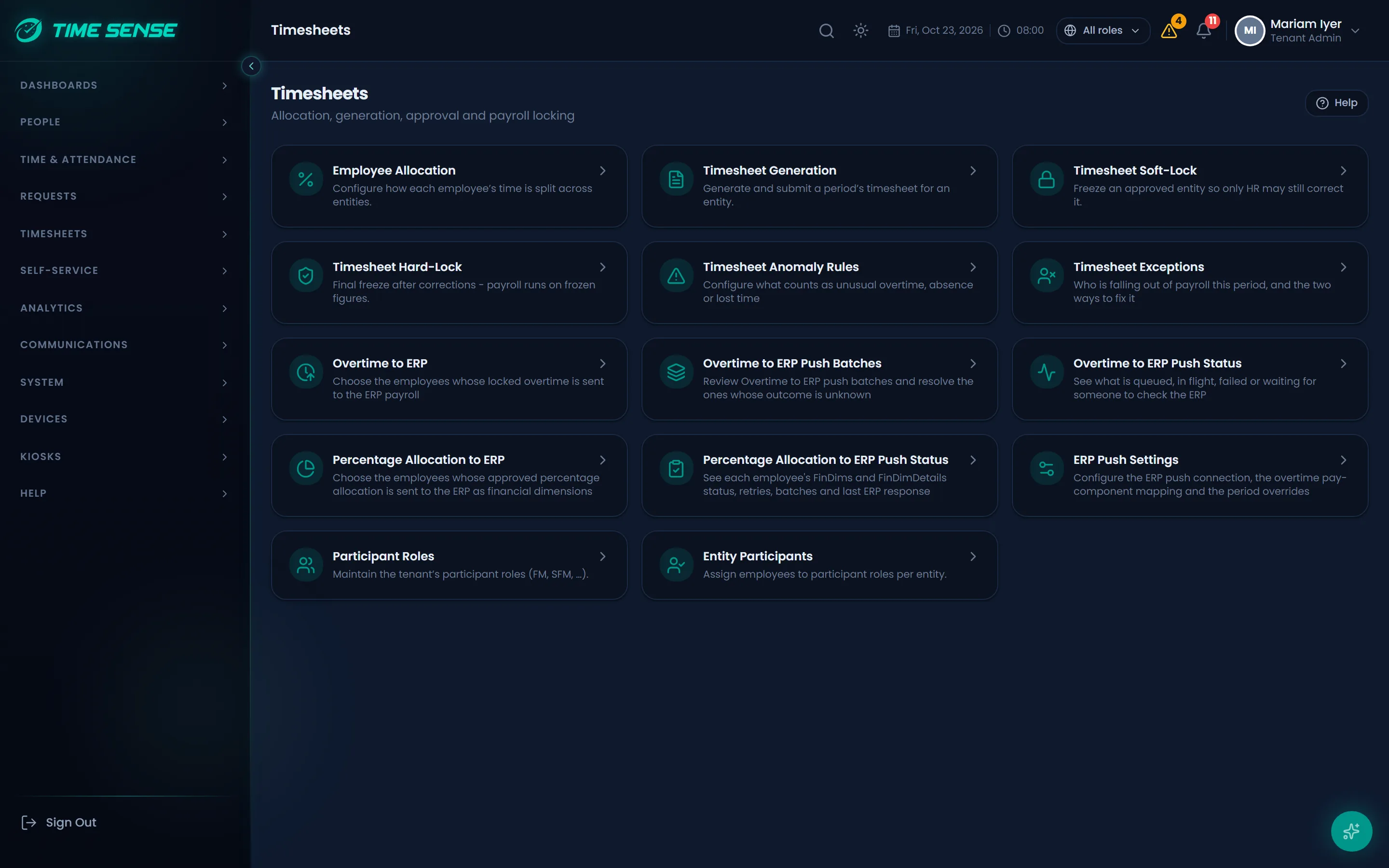This screenshot has width=1389, height=868.
Task: Open the Entity Participants card title
Action: [x=758, y=556]
